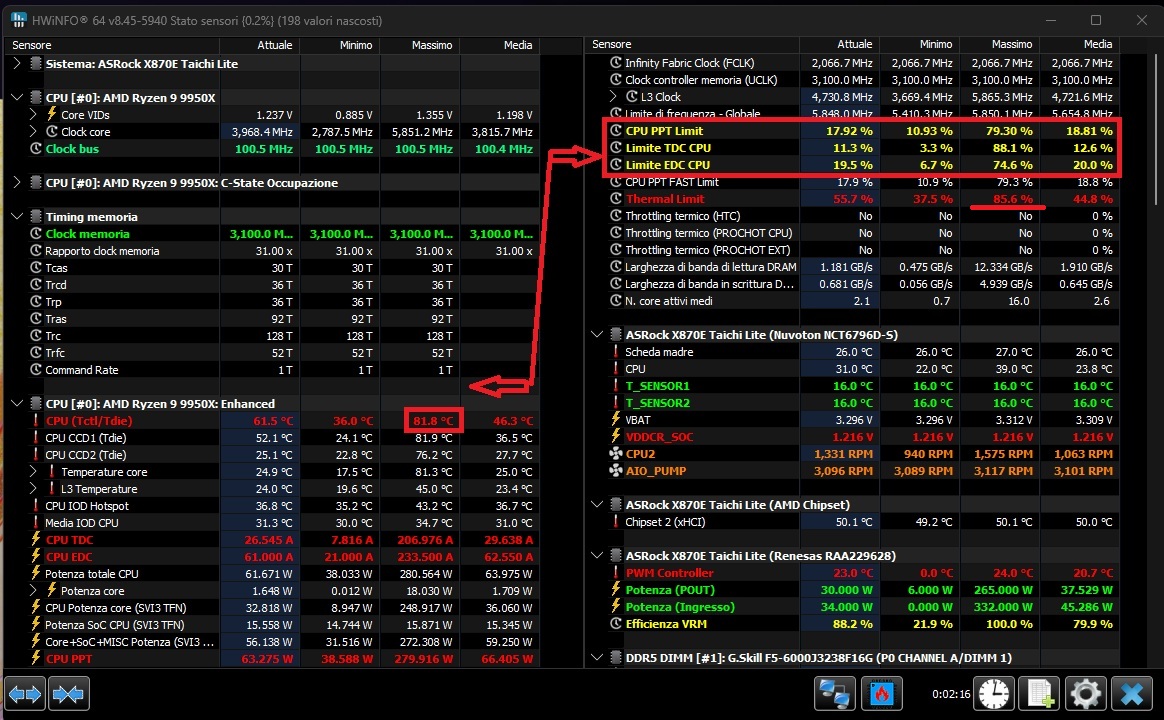Collapse the DDR5 DIMM [#1] G.Skill section
This screenshot has width=1164, height=720.
point(597,657)
